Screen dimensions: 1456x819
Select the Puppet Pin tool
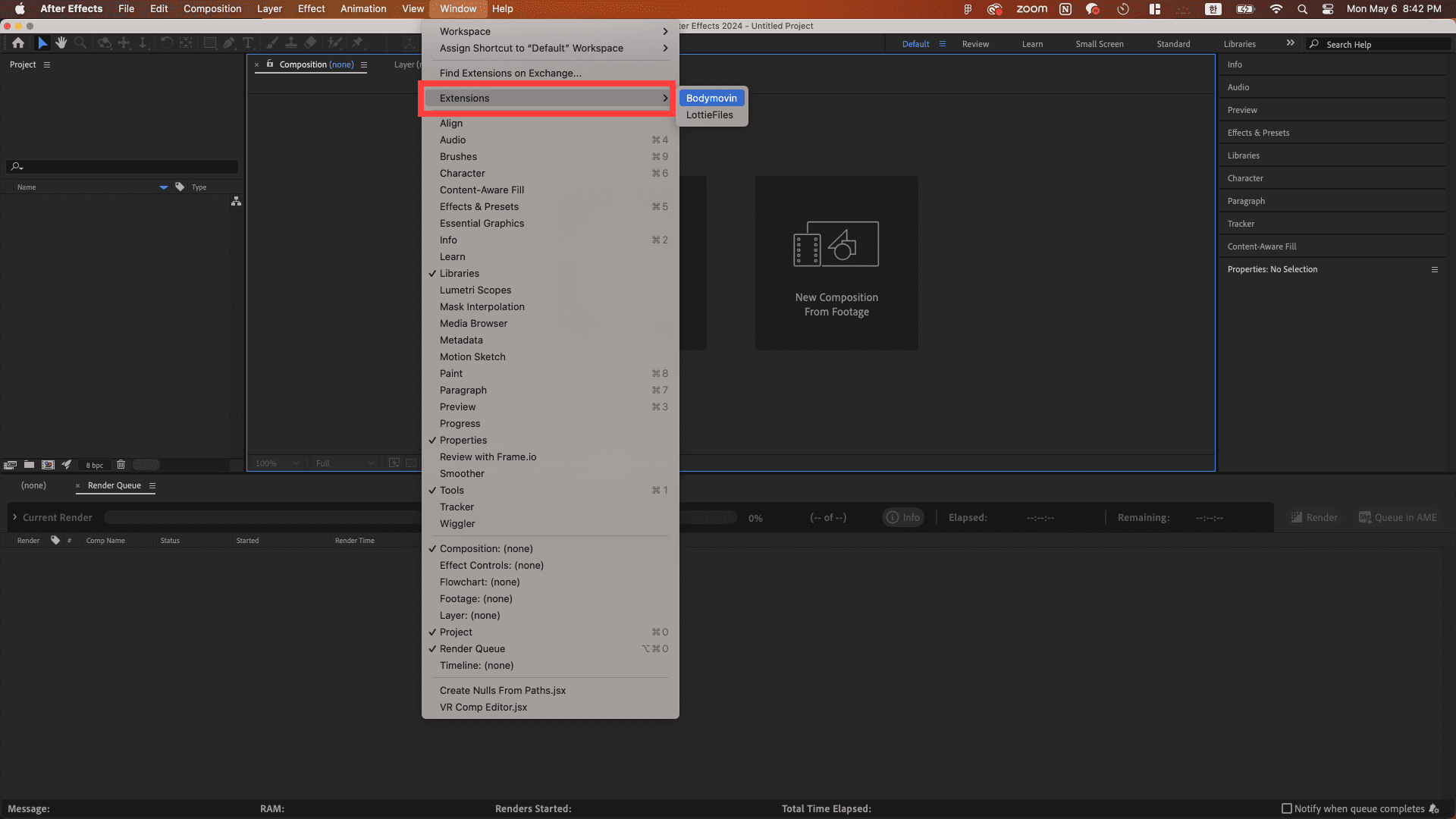[x=358, y=43]
